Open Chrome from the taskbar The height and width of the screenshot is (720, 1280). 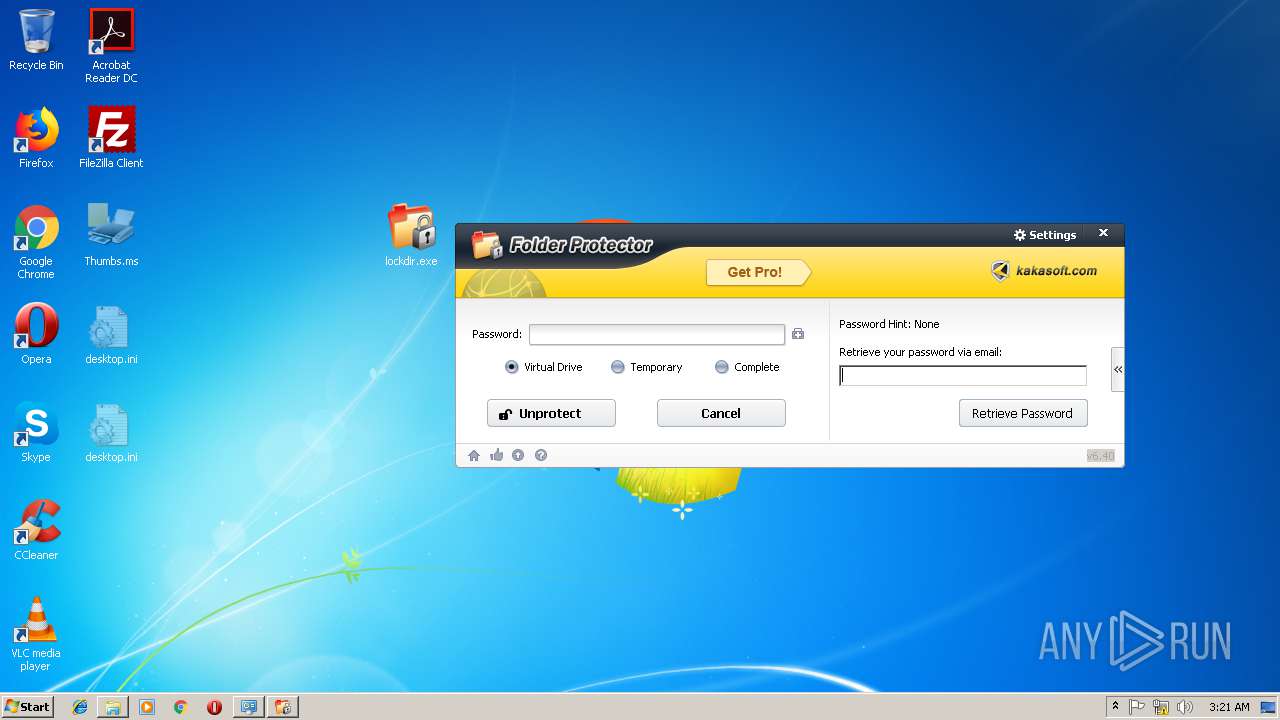pyautogui.click(x=181, y=707)
